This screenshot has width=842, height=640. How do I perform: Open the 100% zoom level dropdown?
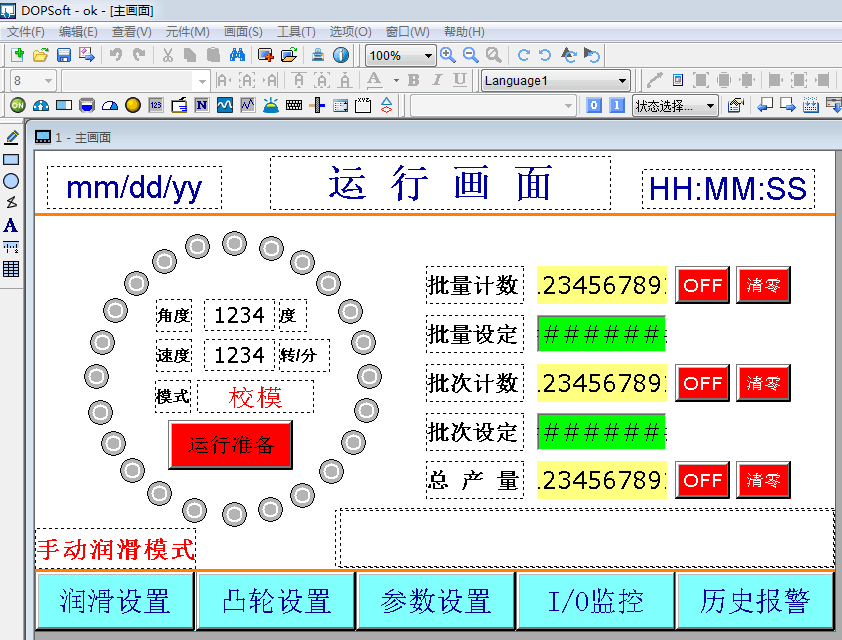(x=400, y=56)
